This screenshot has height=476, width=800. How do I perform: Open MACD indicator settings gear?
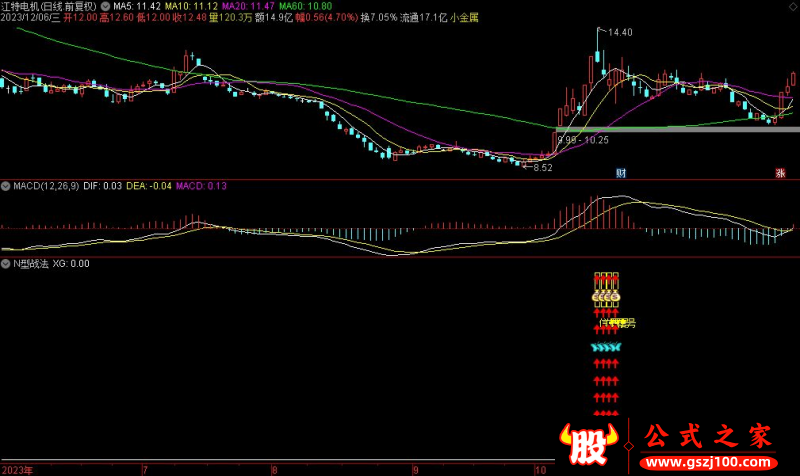[x=6, y=185]
